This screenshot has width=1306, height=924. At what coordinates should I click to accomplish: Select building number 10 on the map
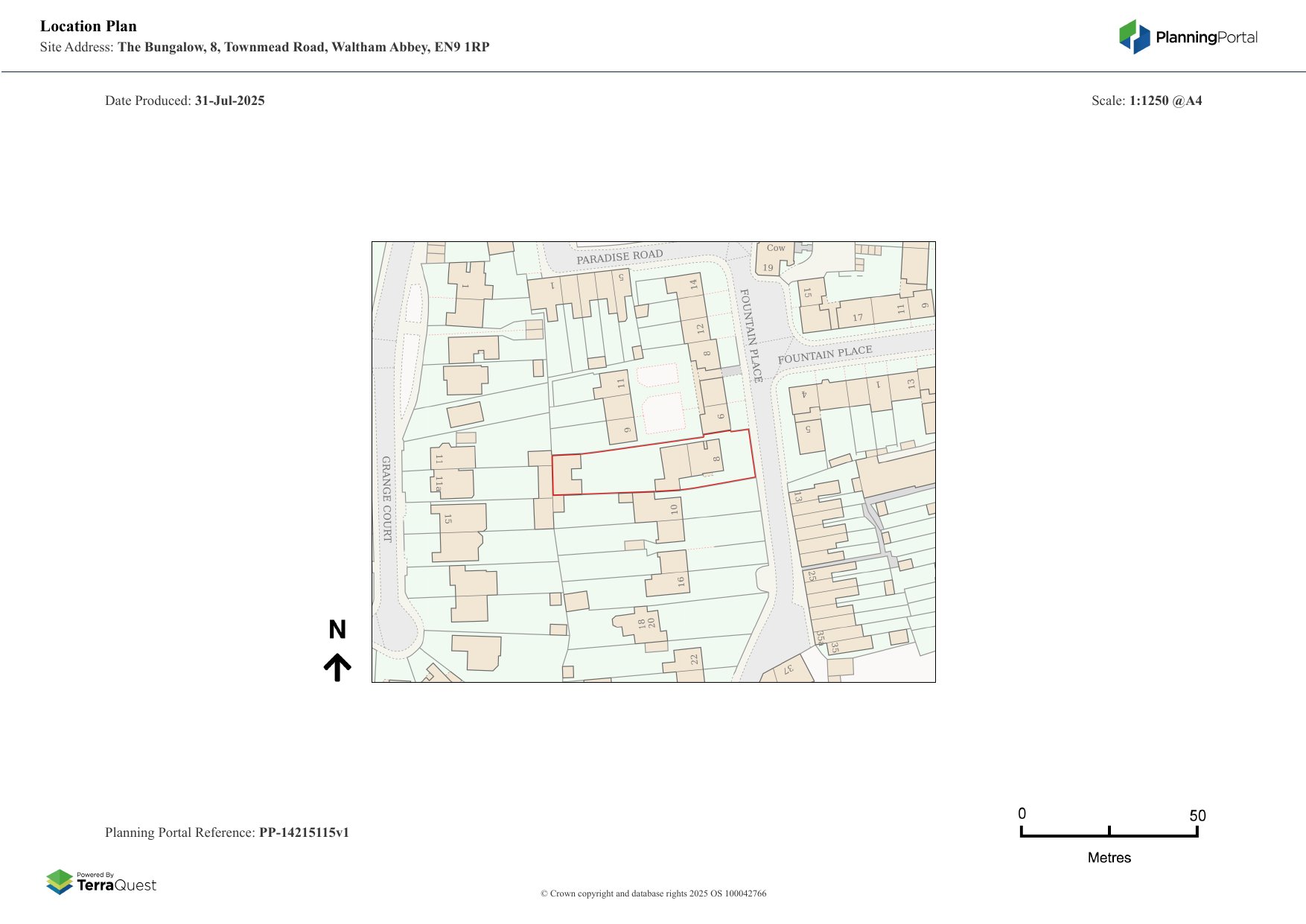[x=674, y=509]
